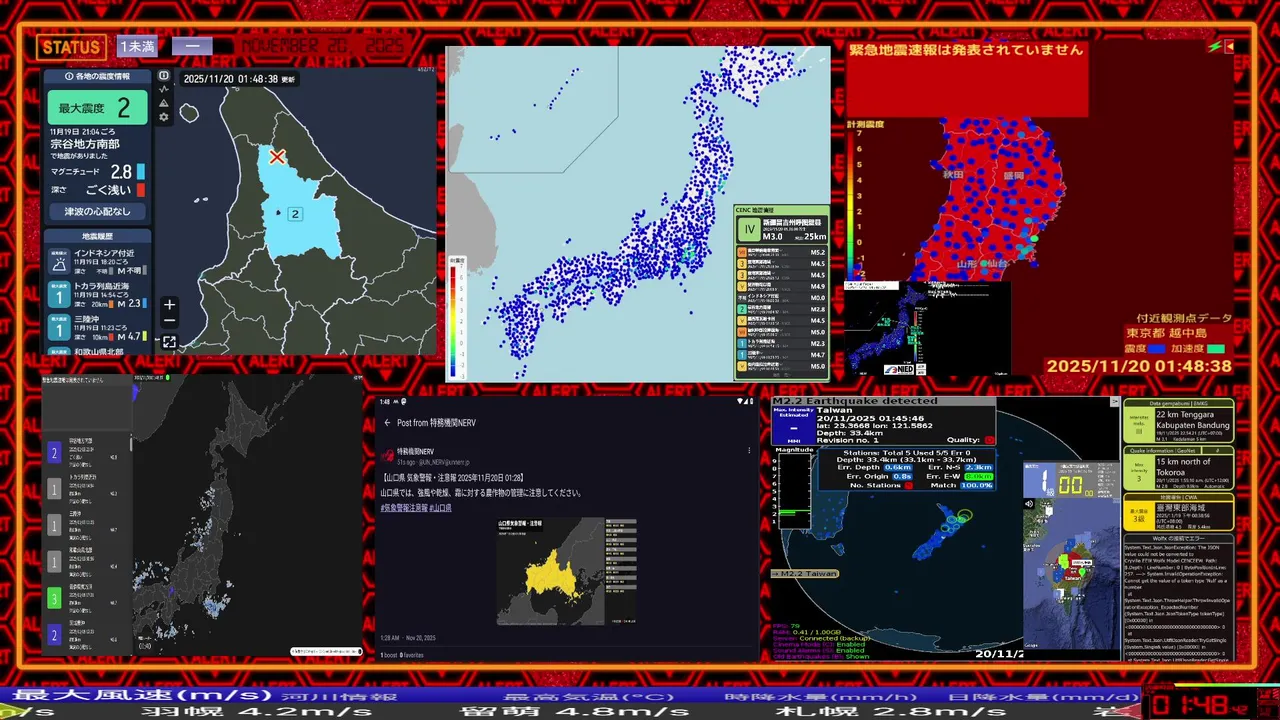Viewport: 1280px width, 720px height.
Task: Click the 最大震度 2 green card
Action: (x=97, y=108)
